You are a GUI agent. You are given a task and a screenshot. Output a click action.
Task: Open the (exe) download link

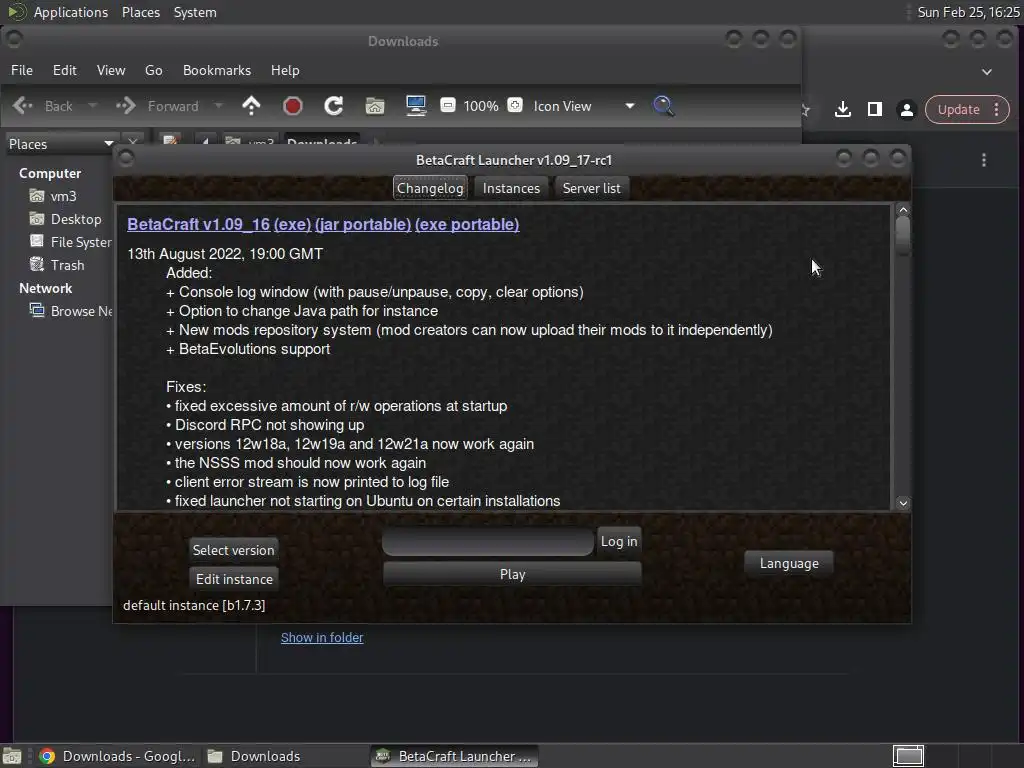[293, 224]
